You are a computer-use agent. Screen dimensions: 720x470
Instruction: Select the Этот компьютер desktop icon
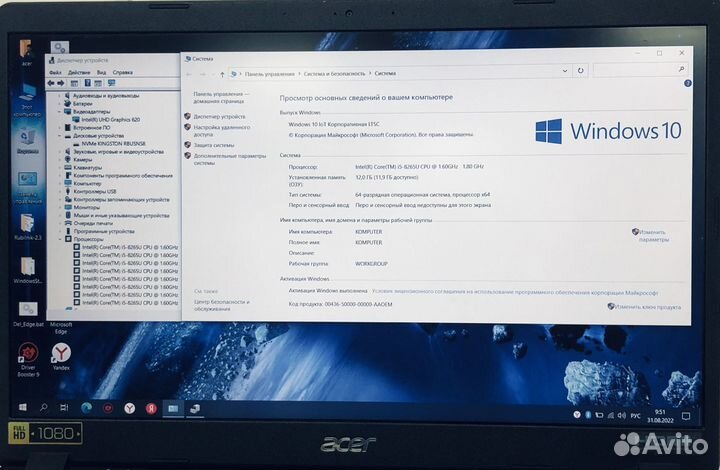pos(27,100)
